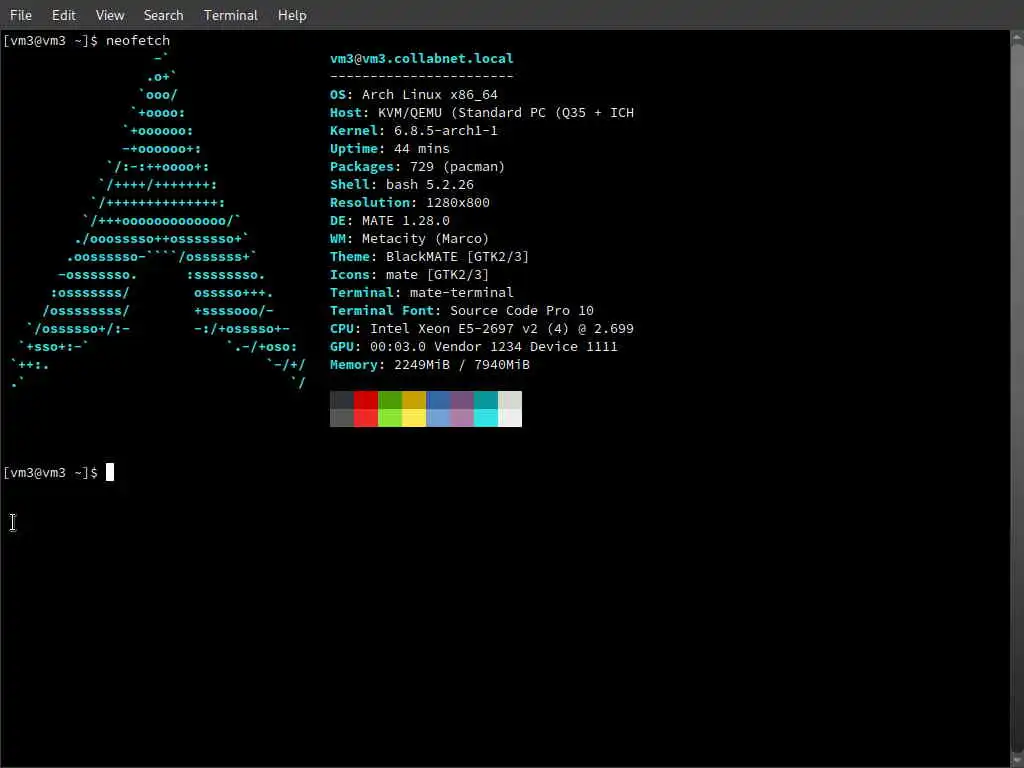Click the 'vm3@vm3.collabnet.local' title text
Screen dimensions: 1024x768
coord(422,58)
